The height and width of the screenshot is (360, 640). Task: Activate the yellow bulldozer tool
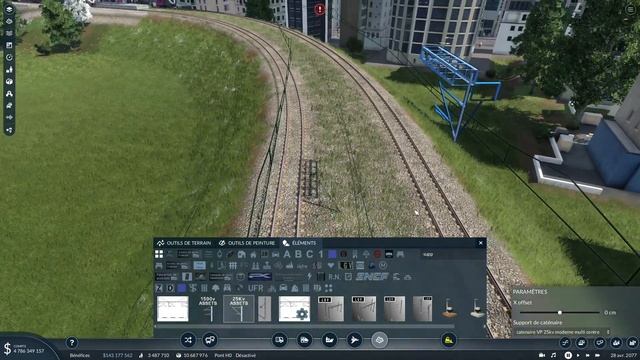point(448,340)
